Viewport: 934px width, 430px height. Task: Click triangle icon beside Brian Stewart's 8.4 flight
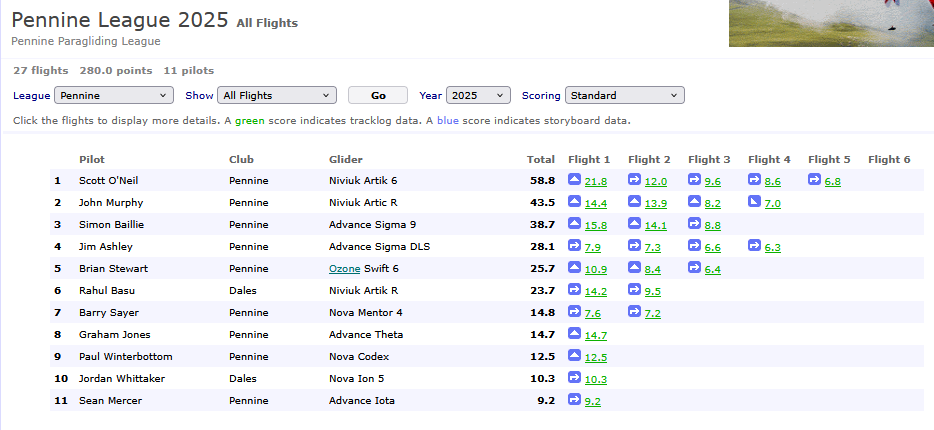tap(635, 268)
